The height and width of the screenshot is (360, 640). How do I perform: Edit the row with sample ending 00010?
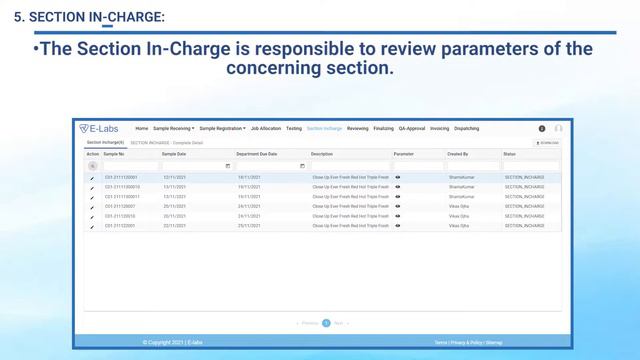(92, 188)
